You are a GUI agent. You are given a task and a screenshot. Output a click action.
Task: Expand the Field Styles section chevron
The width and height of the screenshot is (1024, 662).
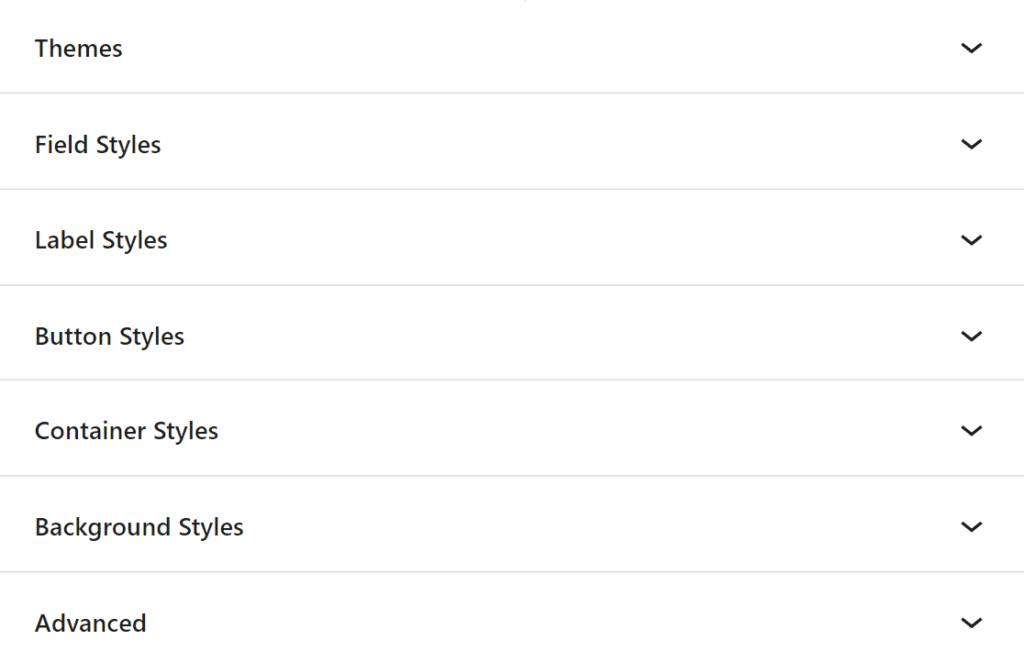[x=971, y=144]
